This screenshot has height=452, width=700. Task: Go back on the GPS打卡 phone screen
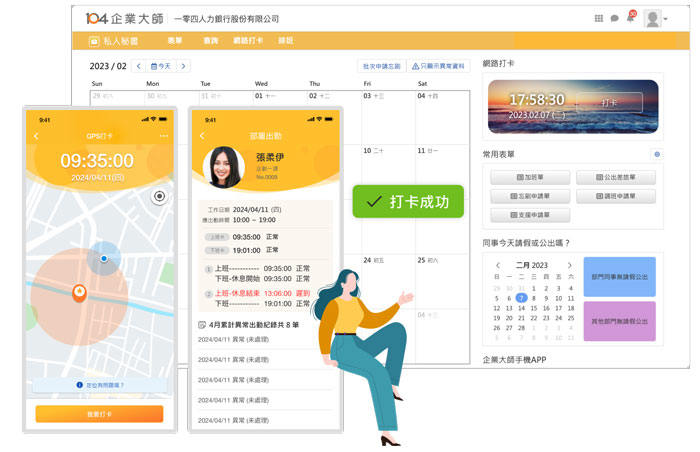coord(36,136)
